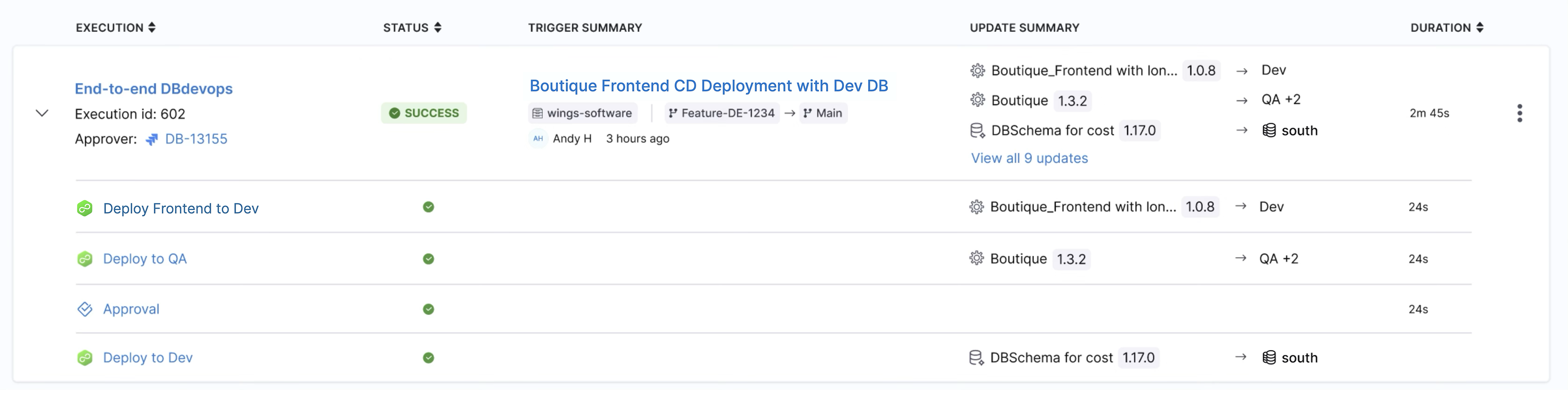
Task: Click View all 9 updates
Action: [1029, 158]
